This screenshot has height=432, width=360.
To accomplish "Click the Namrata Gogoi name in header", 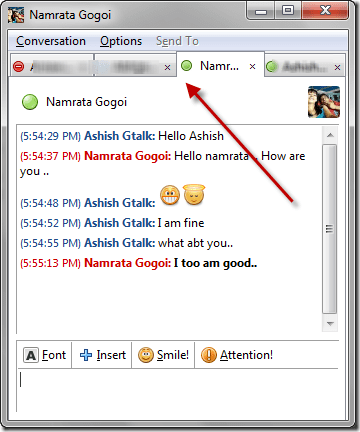I will tap(87, 102).
